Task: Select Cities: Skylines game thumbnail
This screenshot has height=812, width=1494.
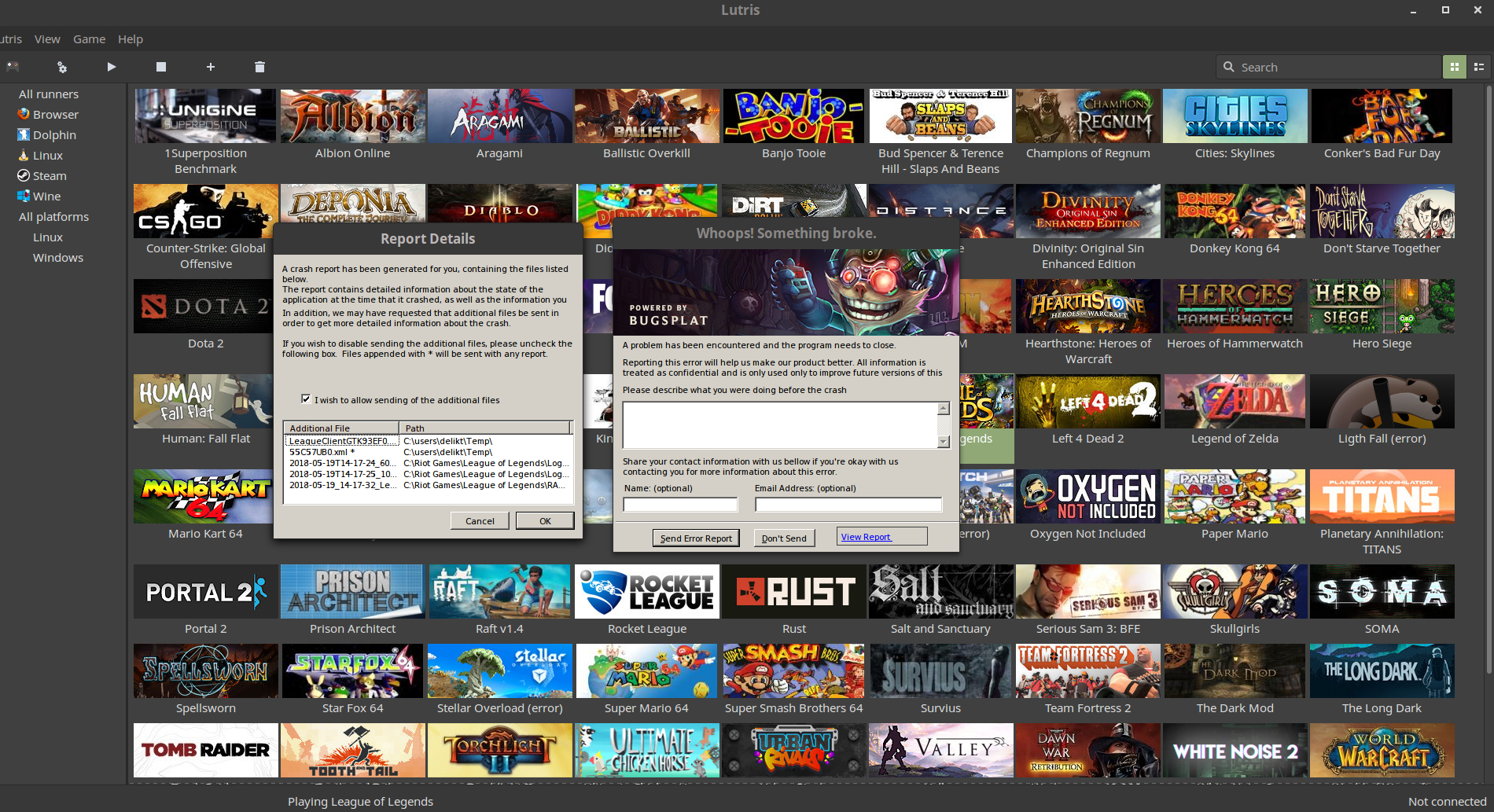Action: 1235,116
